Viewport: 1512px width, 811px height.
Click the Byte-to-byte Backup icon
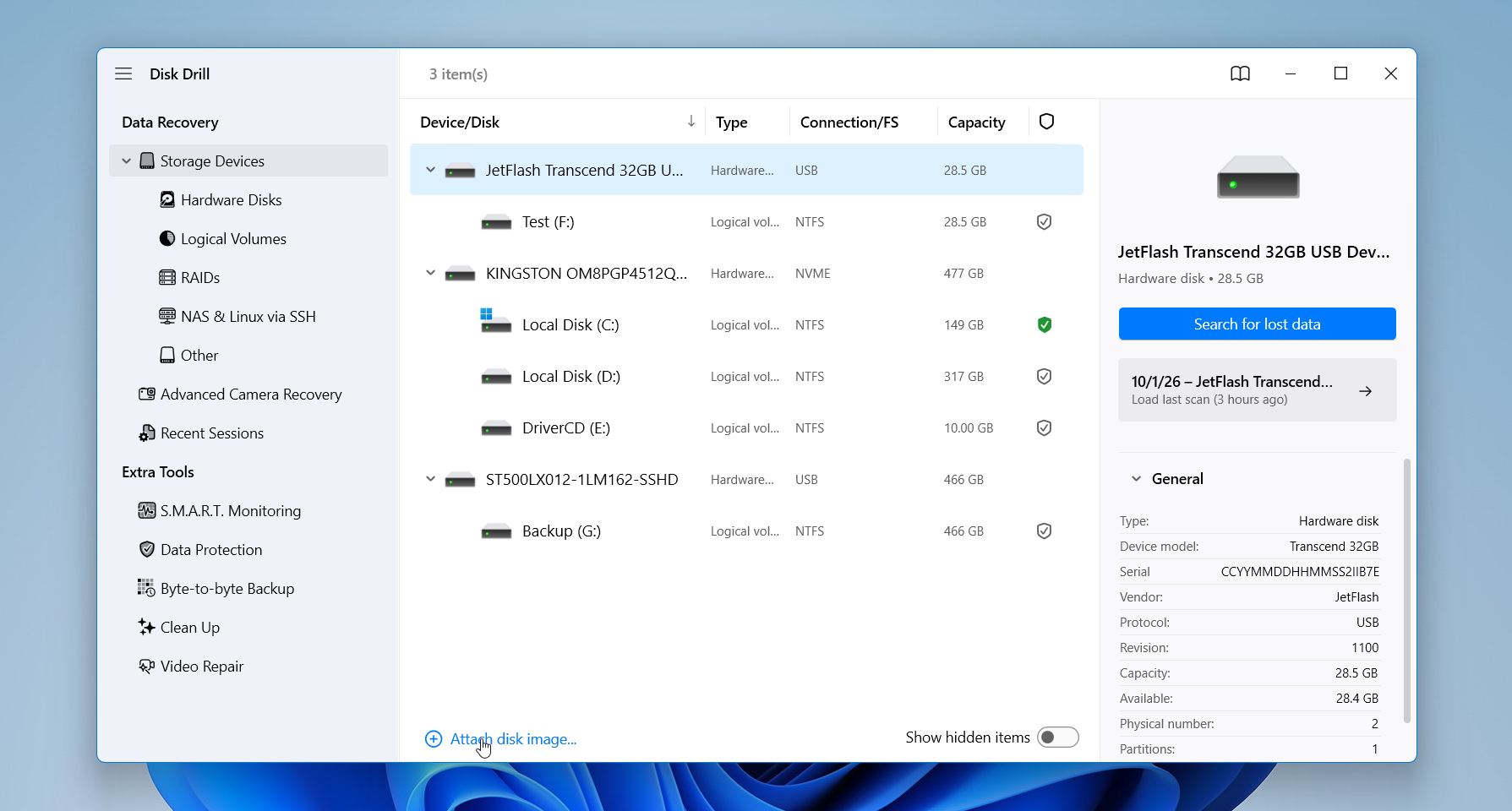pyautogui.click(x=147, y=588)
